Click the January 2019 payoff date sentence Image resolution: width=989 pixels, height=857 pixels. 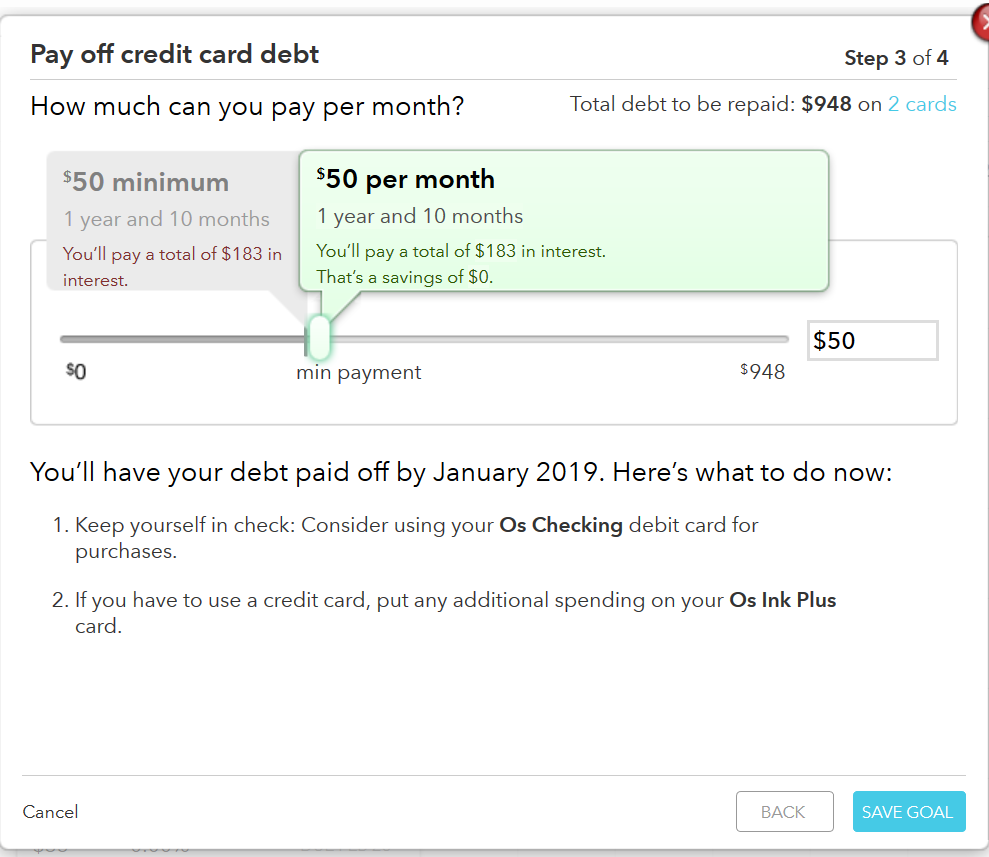click(461, 472)
